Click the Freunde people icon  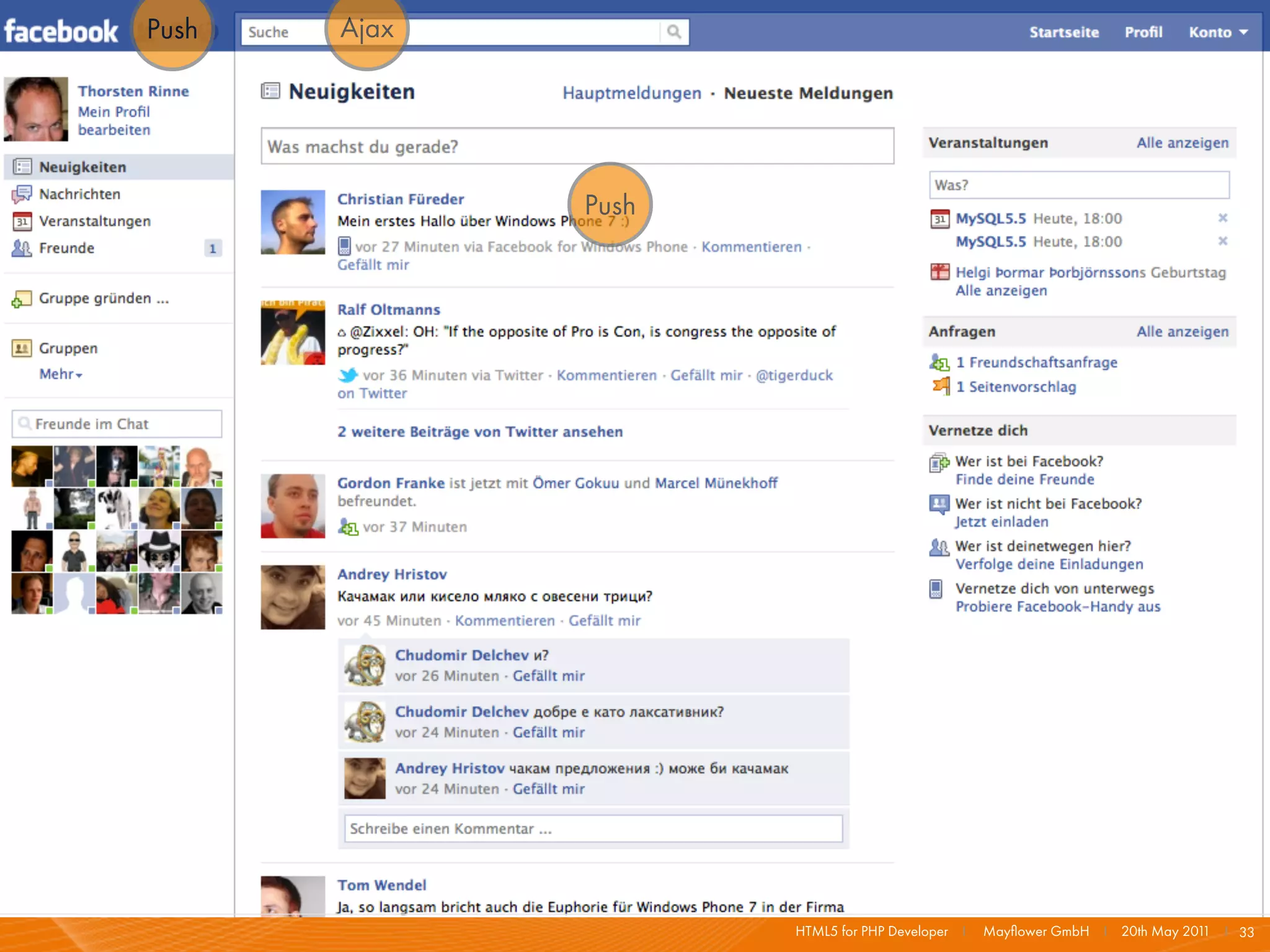click(x=22, y=249)
